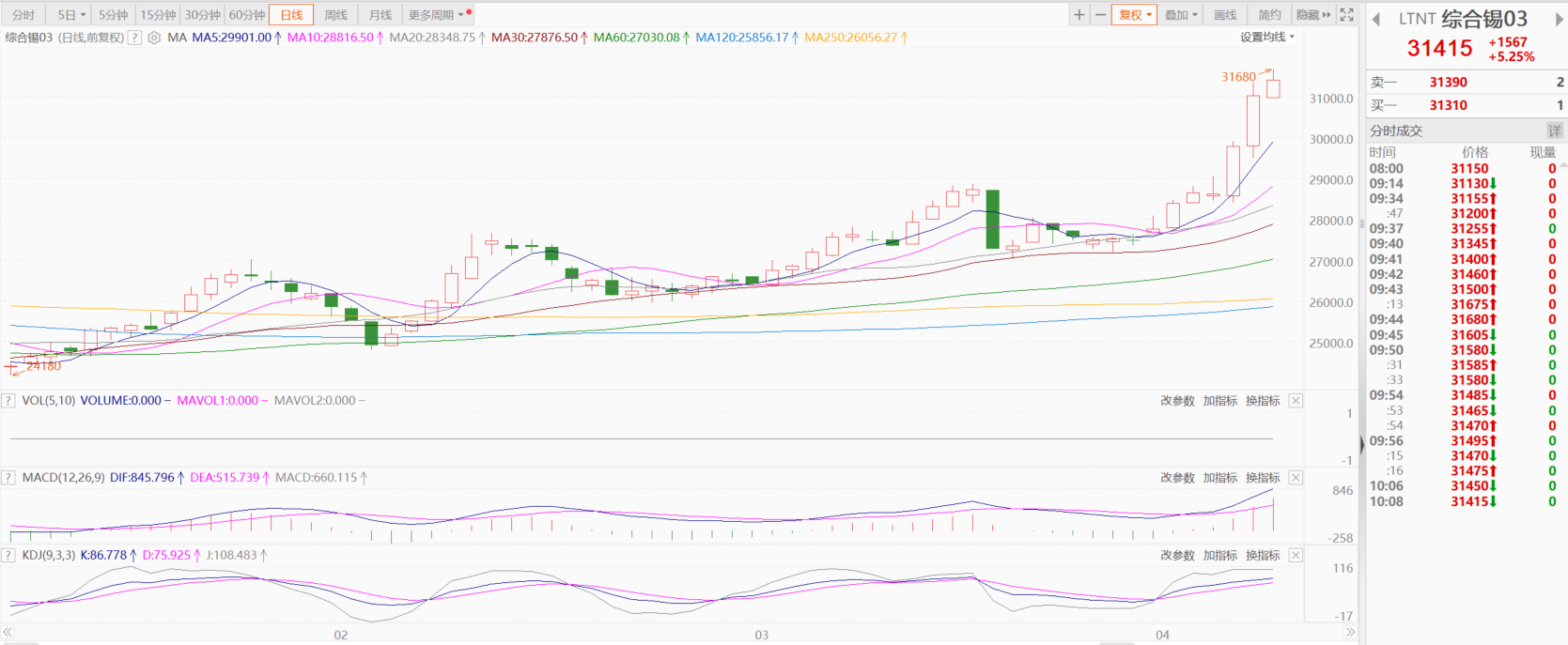Click help question mark beside 综合锡03 title

(x=134, y=38)
